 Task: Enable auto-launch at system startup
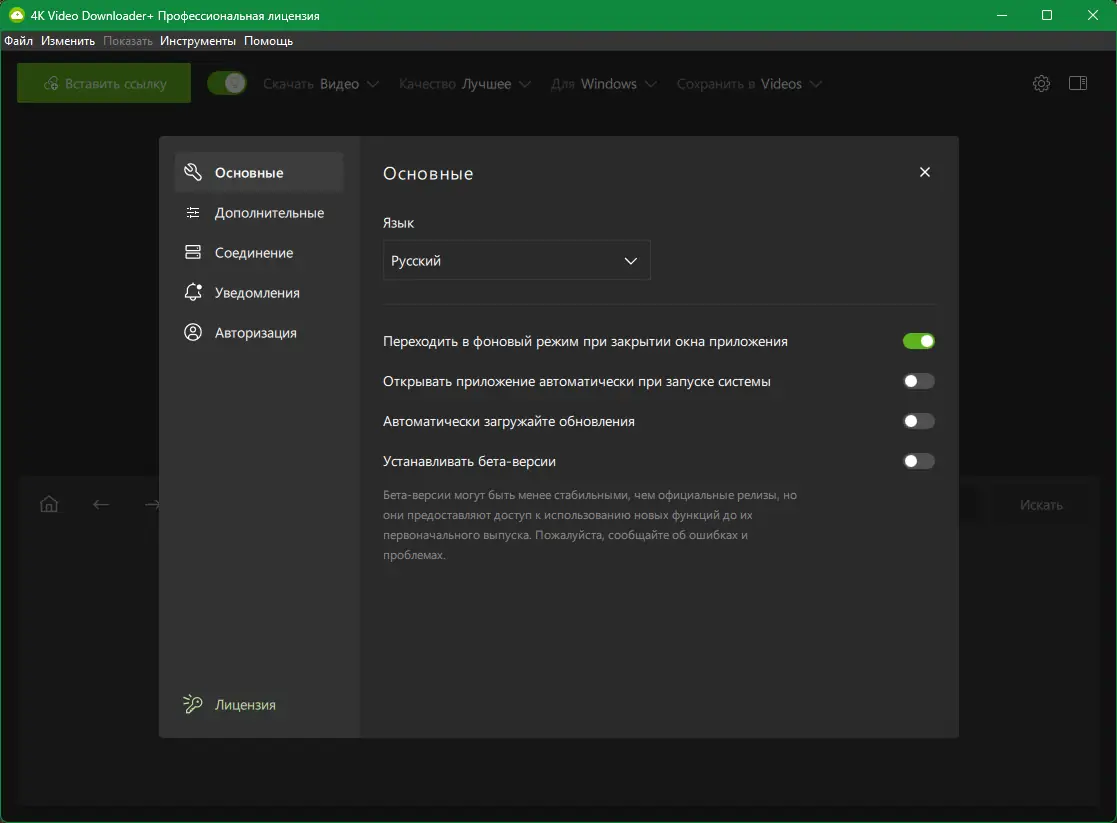(918, 381)
